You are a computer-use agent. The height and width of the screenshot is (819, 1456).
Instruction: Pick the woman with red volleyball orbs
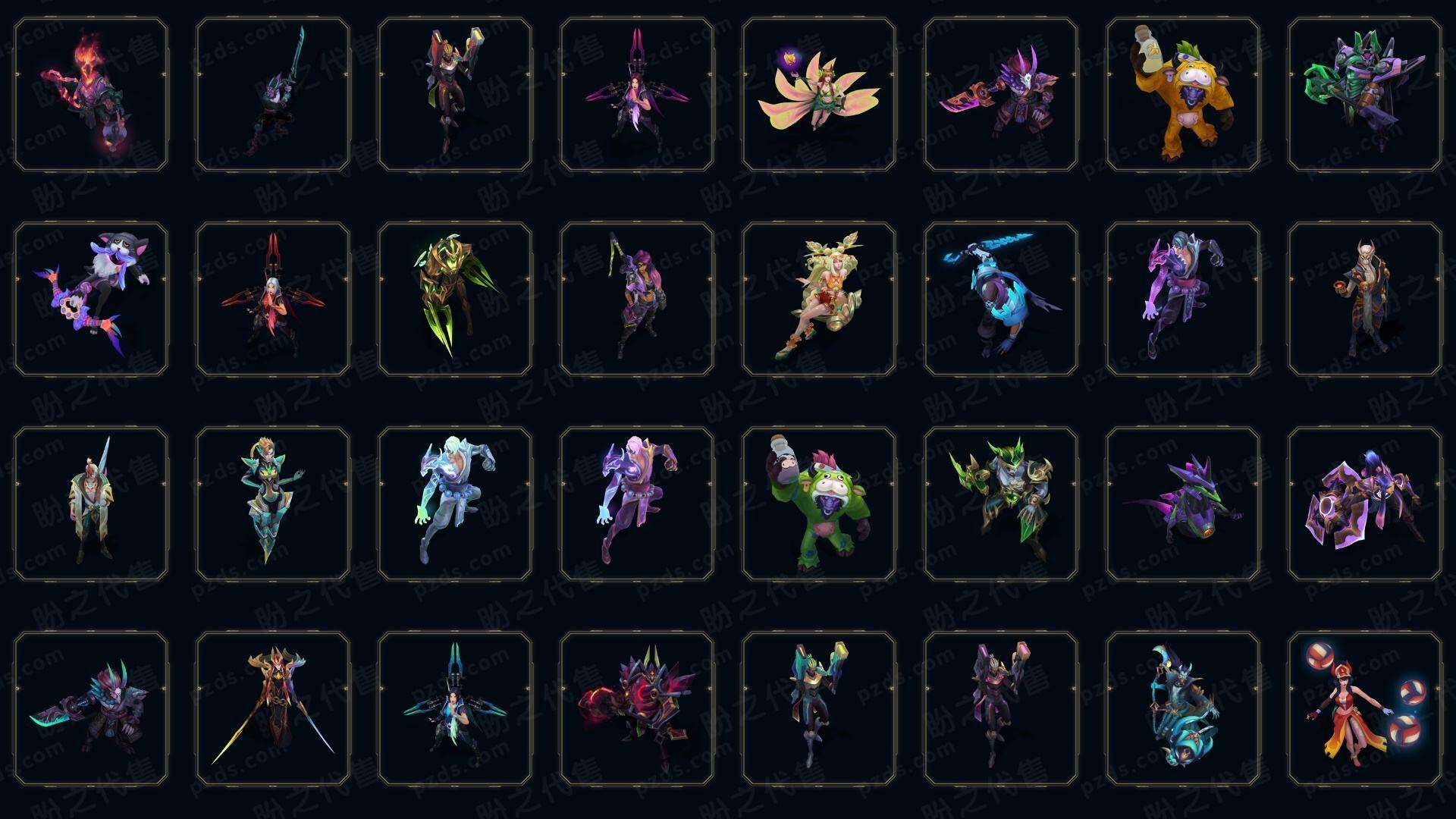(x=1365, y=708)
